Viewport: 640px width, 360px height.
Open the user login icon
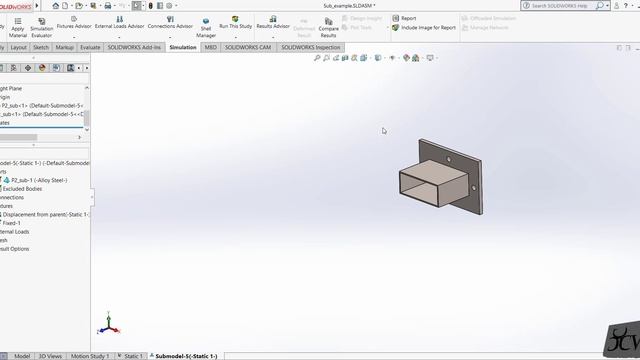click(x=617, y=6)
